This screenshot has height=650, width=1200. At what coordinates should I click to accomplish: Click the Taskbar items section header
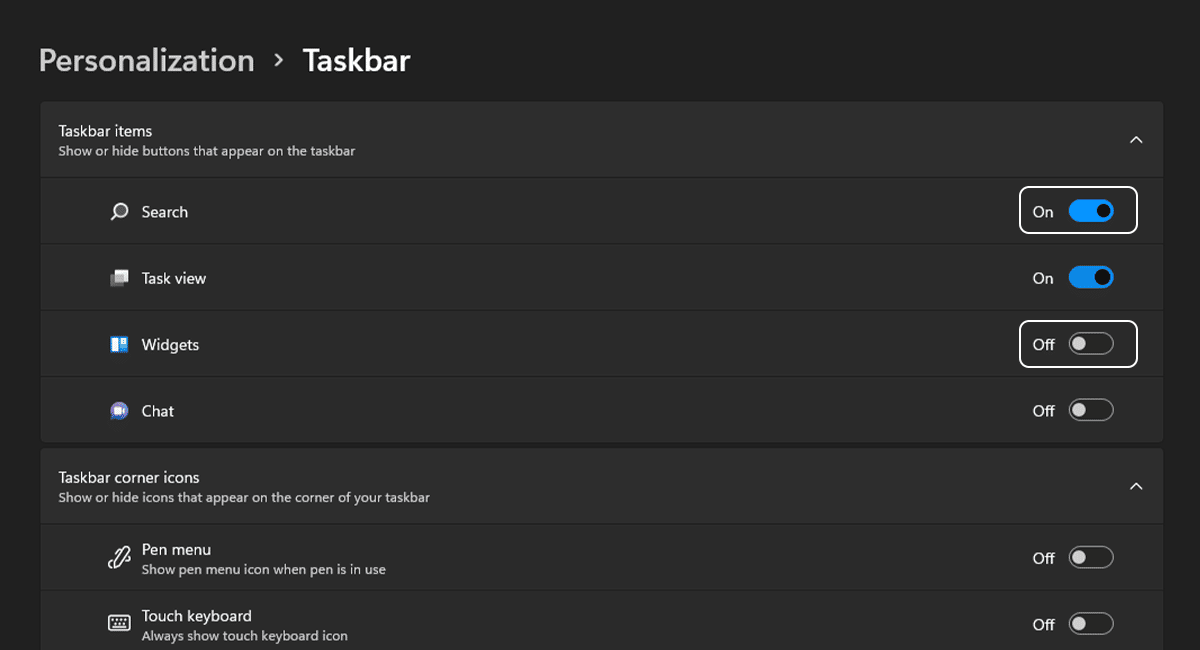(x=105, y=131)
